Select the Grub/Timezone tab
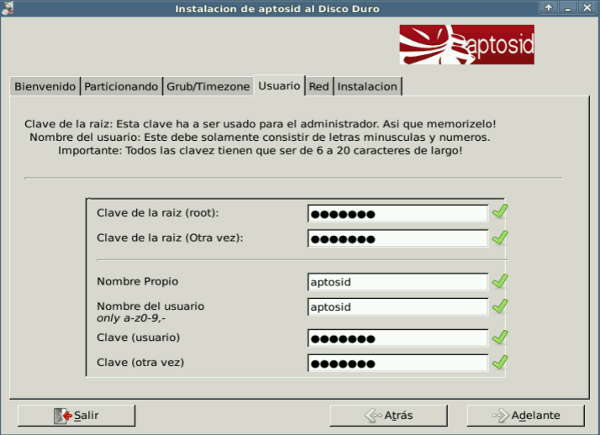 click(x=208, y=87)
